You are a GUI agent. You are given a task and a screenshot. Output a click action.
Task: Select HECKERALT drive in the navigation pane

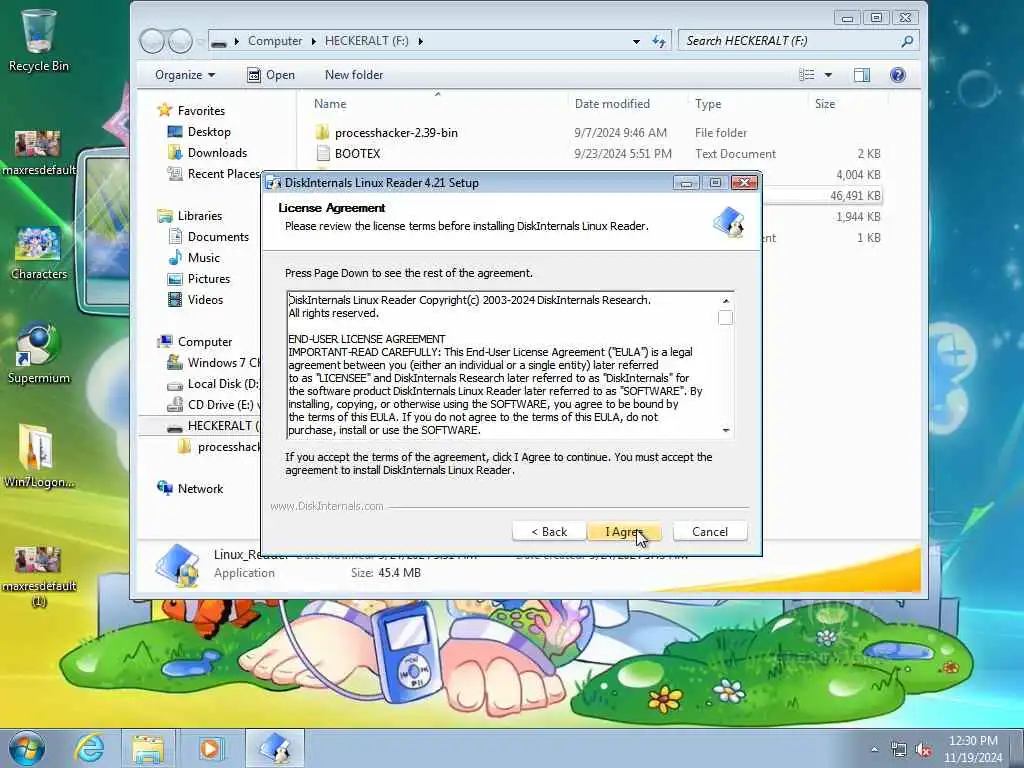[213, 426]
